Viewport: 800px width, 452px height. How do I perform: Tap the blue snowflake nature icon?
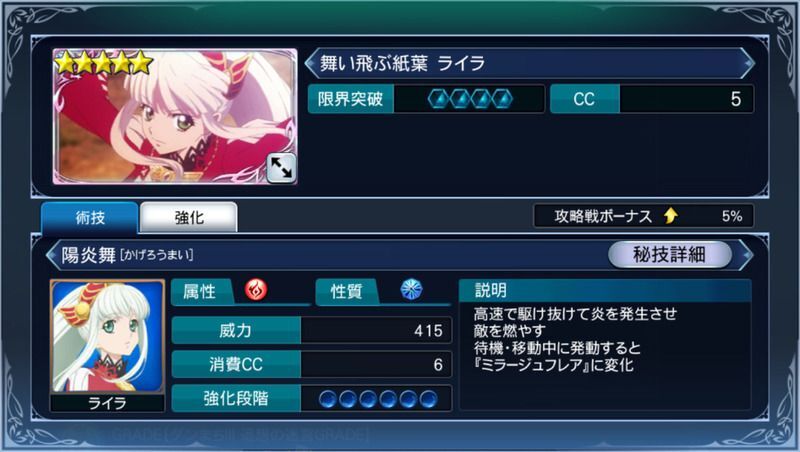pyautogui.click(x=411, y=289)
